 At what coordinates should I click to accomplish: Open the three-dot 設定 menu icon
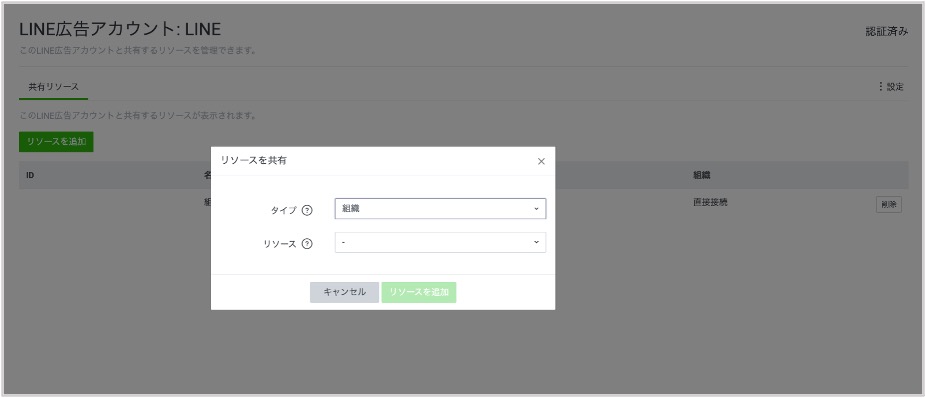tap(881, 87)
